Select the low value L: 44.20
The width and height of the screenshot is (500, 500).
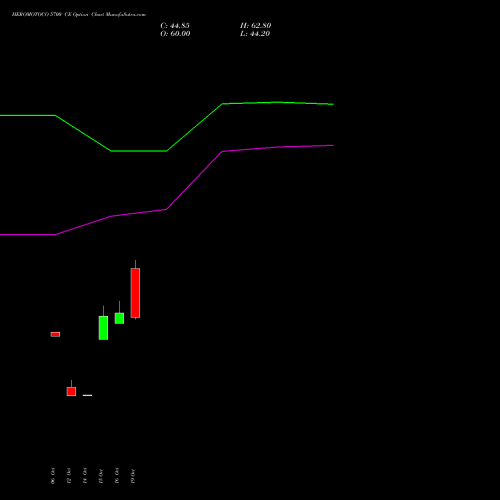point(255,34)
